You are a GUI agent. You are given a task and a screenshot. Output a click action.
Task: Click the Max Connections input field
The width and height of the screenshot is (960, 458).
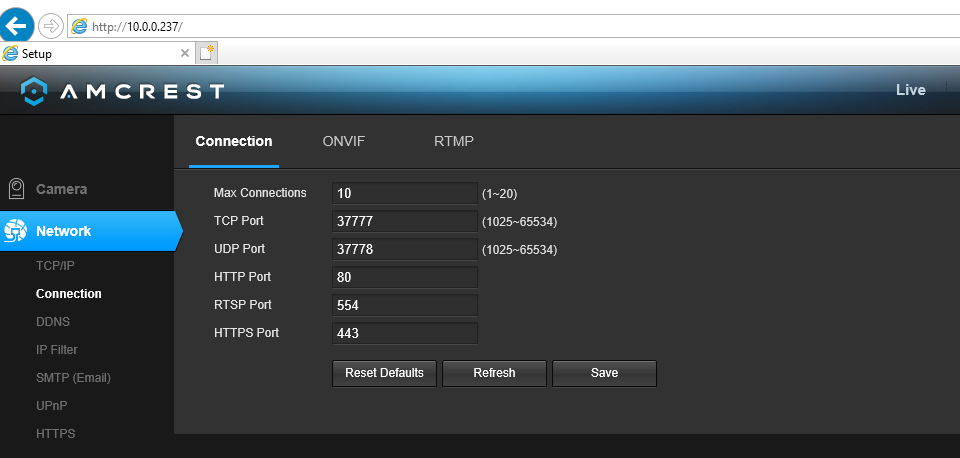pos(405,193)
